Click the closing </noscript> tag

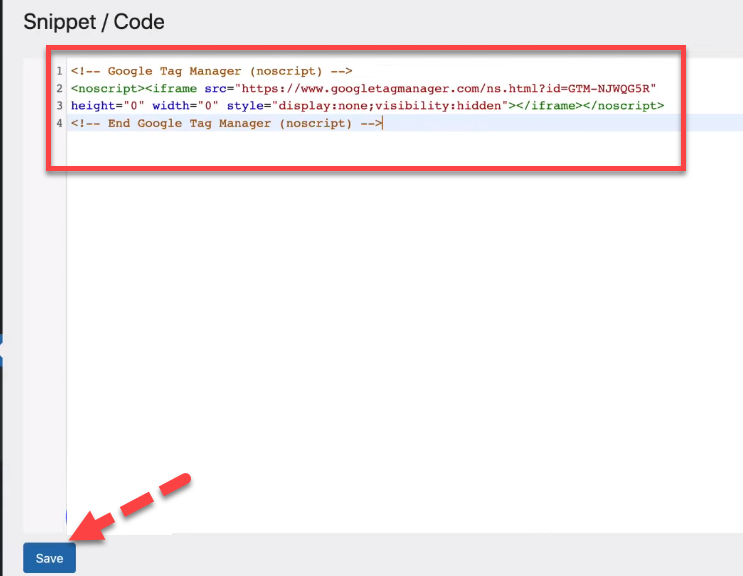click(x=624, y=106)
